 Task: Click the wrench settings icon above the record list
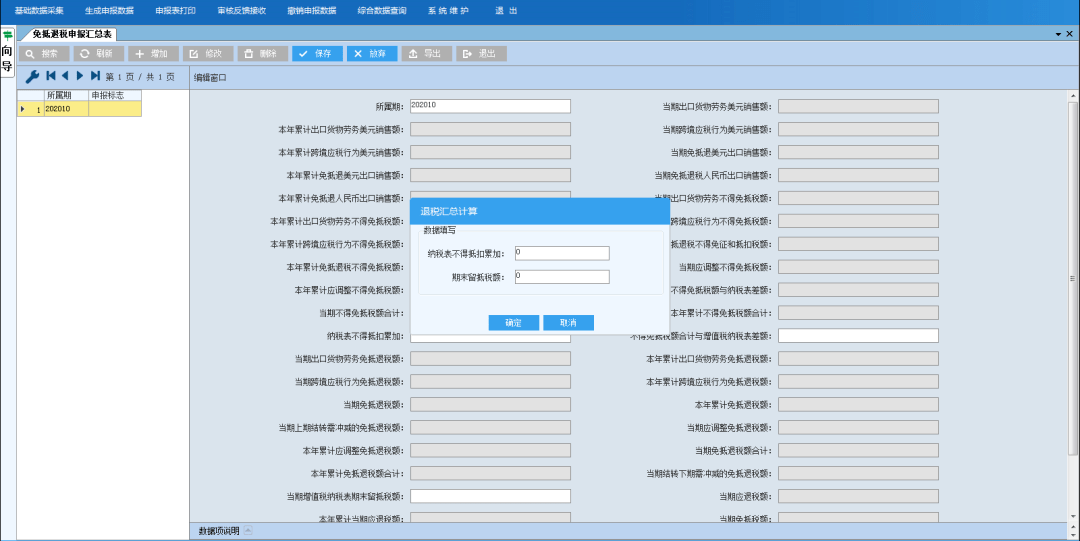point(32,76)
